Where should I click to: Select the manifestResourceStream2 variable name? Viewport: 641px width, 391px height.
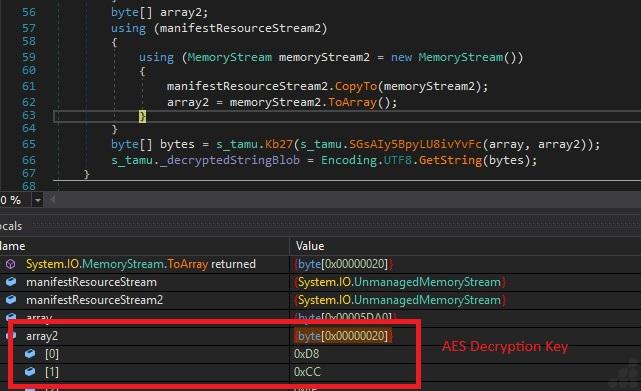coord(94,300)
